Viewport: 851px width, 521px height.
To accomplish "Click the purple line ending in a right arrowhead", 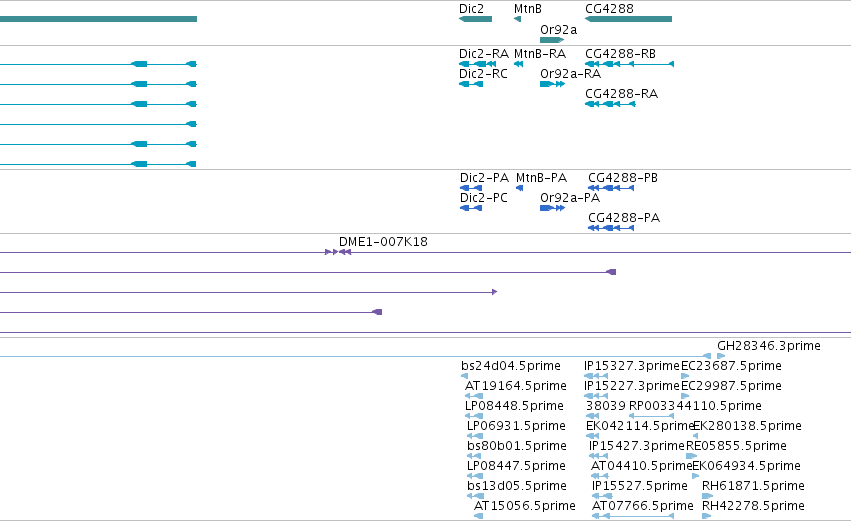I will (x=249, y=292).
